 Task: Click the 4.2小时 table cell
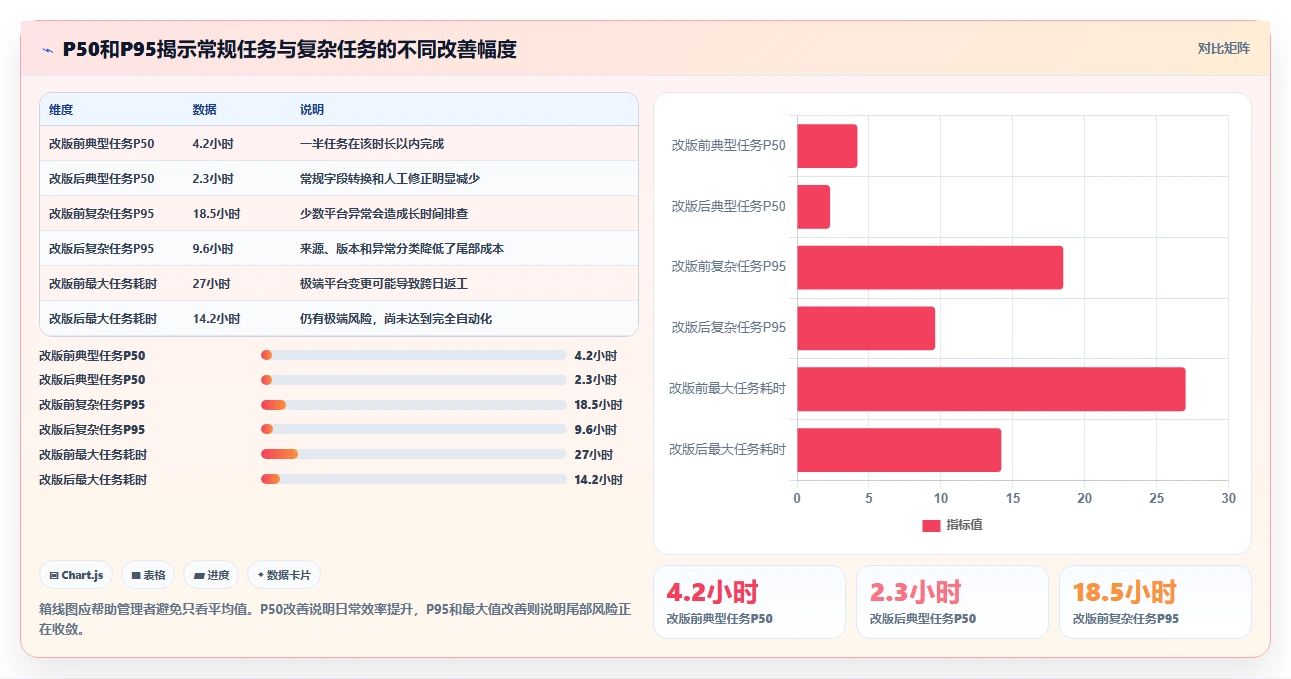click(213, 144)
